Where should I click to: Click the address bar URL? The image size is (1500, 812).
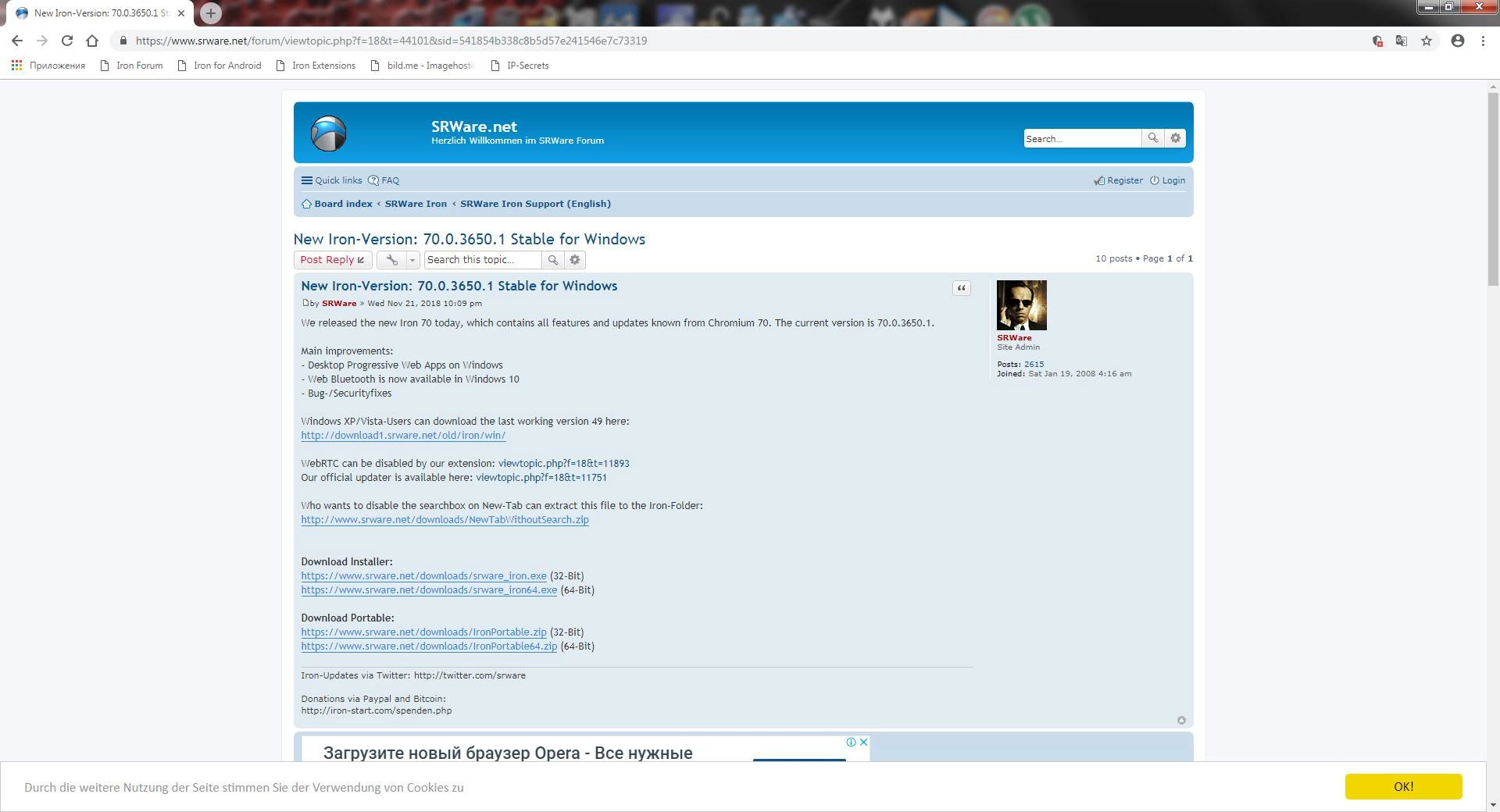(x=391, y=41)
